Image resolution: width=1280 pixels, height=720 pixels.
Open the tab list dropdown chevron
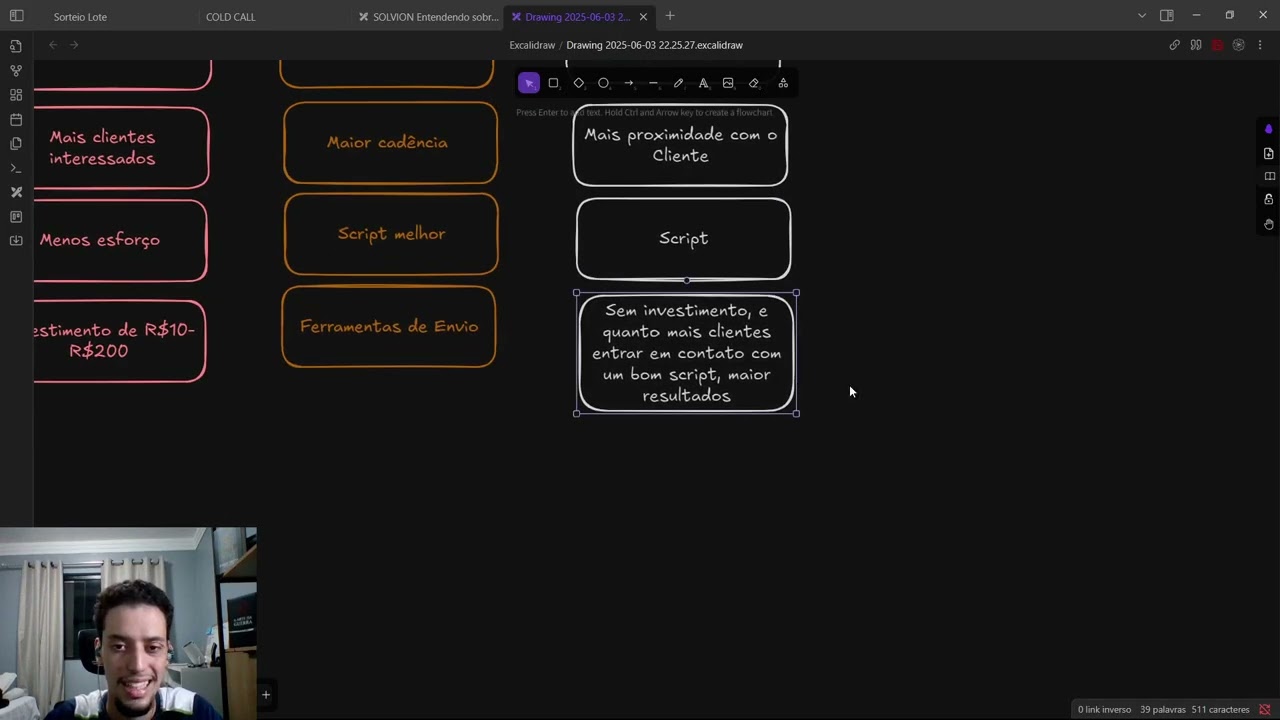pyautogui.click(x=1142, y=16)
